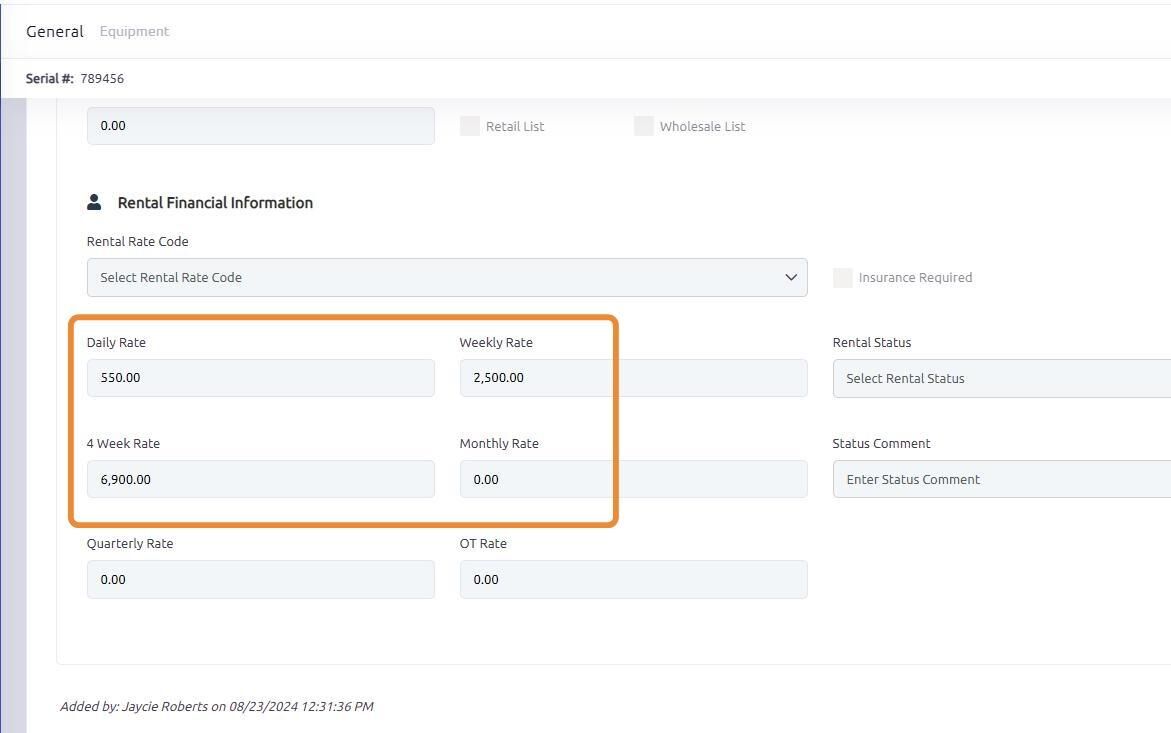Viewport: 1171px width, 733px height.
Task: Click the 4 Week Rate field
Action: click(x=260, y=479)
